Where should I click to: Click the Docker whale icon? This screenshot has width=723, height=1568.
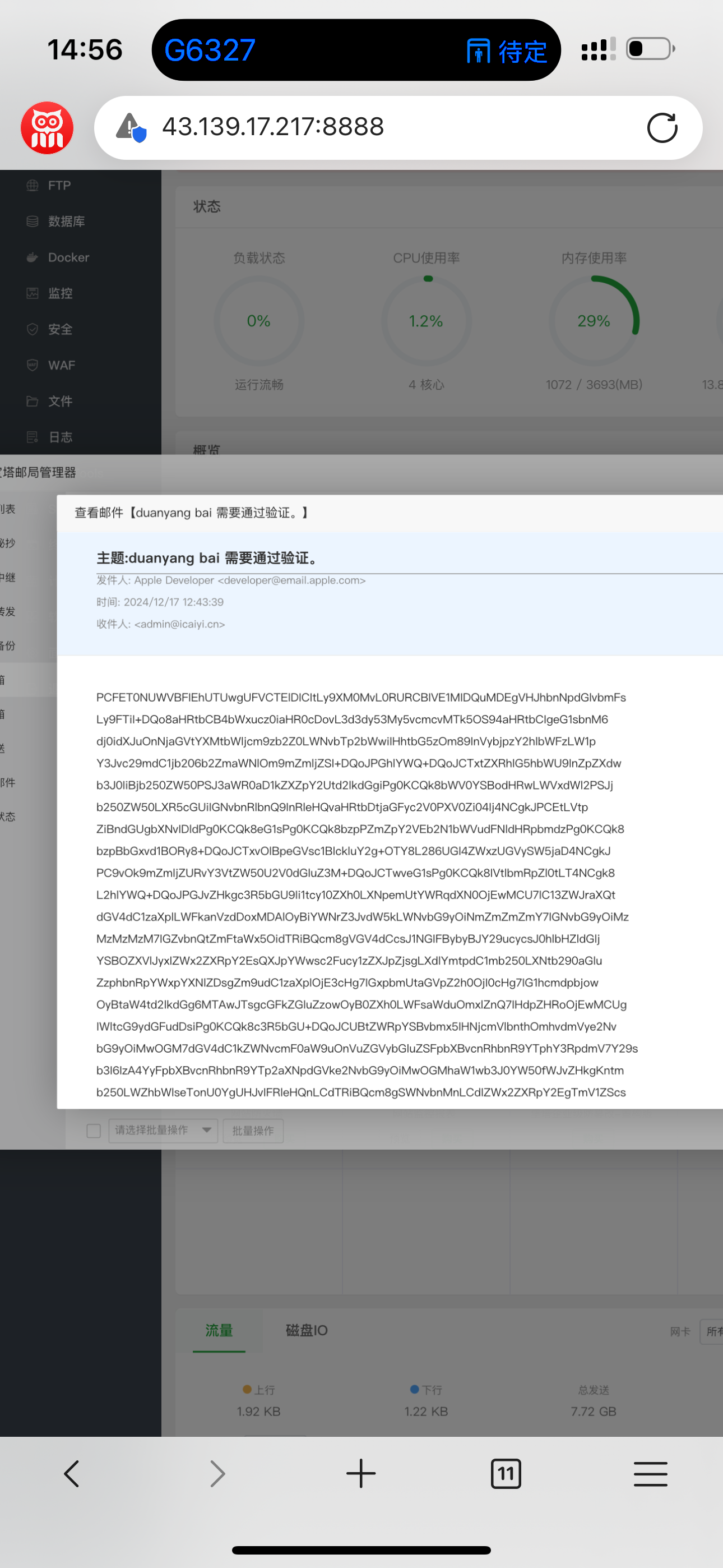[x=33, y=257]
